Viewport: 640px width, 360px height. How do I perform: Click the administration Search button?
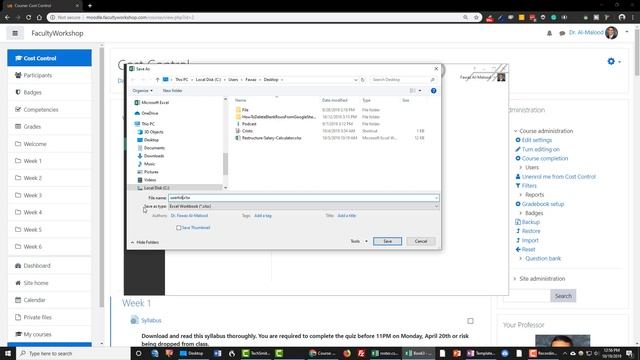click(563, 296)
